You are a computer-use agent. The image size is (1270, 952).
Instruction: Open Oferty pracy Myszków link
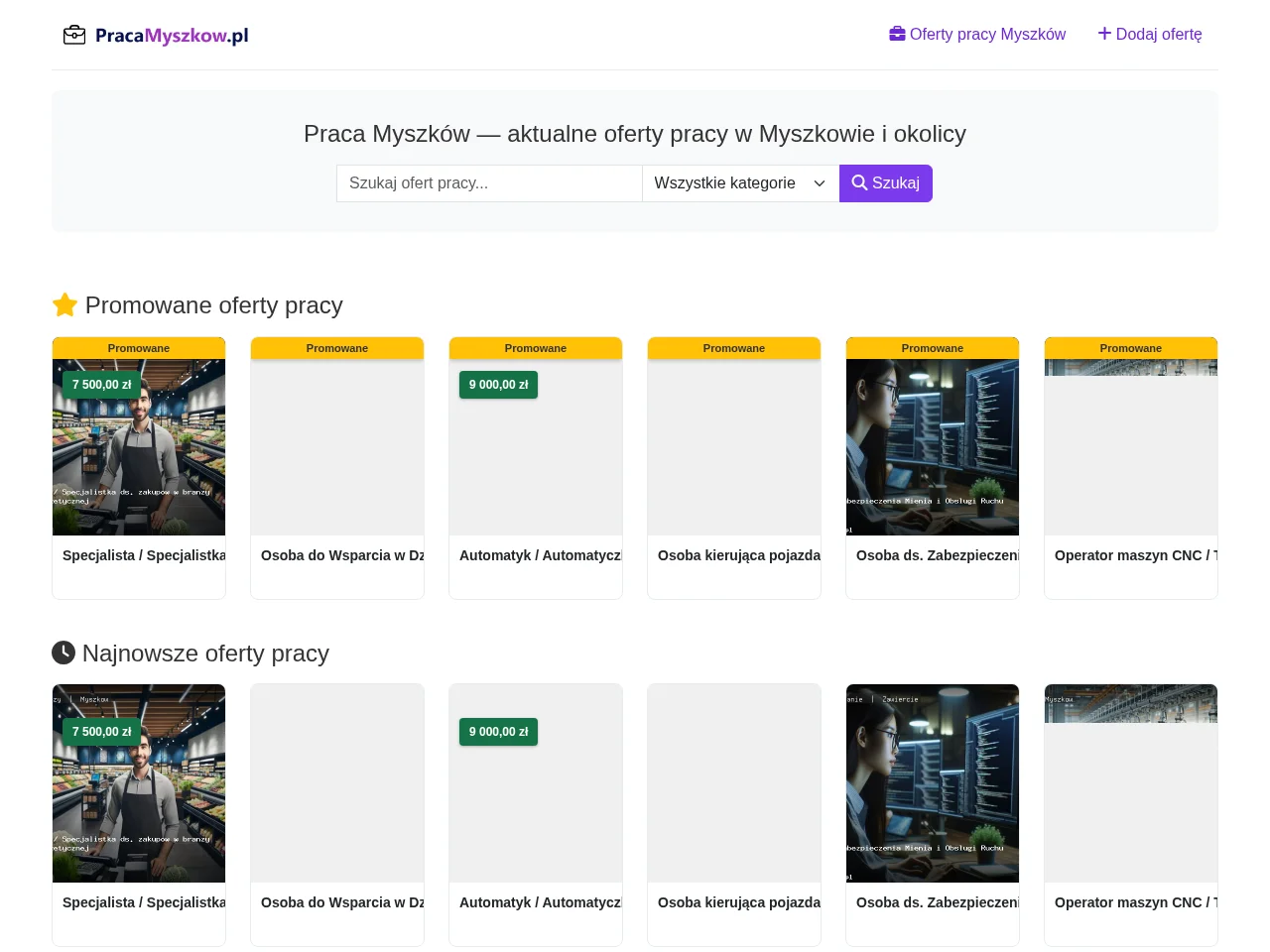pos(977,34)
